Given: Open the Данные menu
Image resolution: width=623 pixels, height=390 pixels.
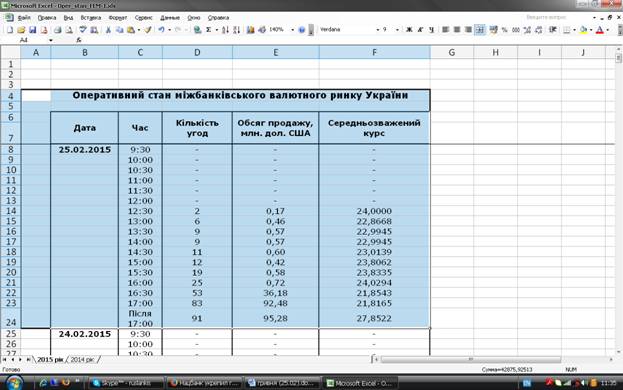Looking at the screenshot, I should 170,18.
